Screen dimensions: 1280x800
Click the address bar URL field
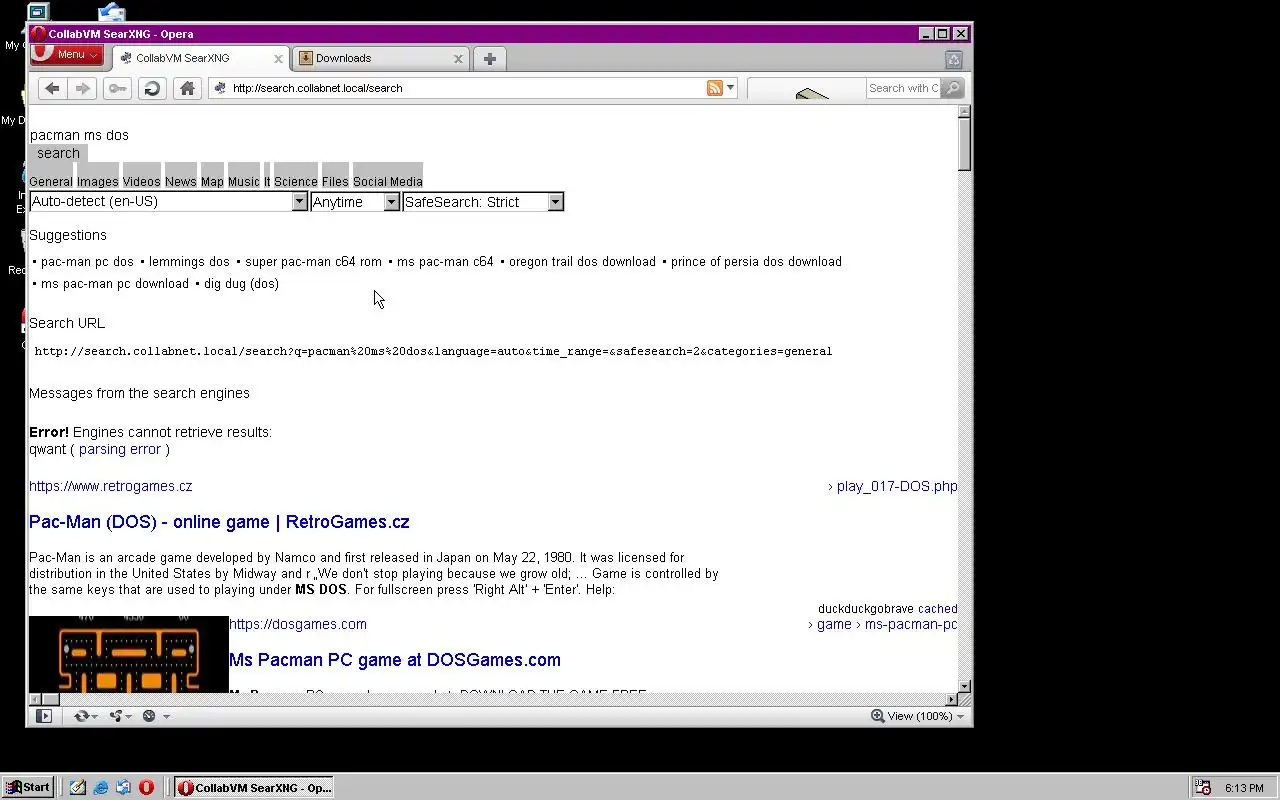click(x=466, y=88)
